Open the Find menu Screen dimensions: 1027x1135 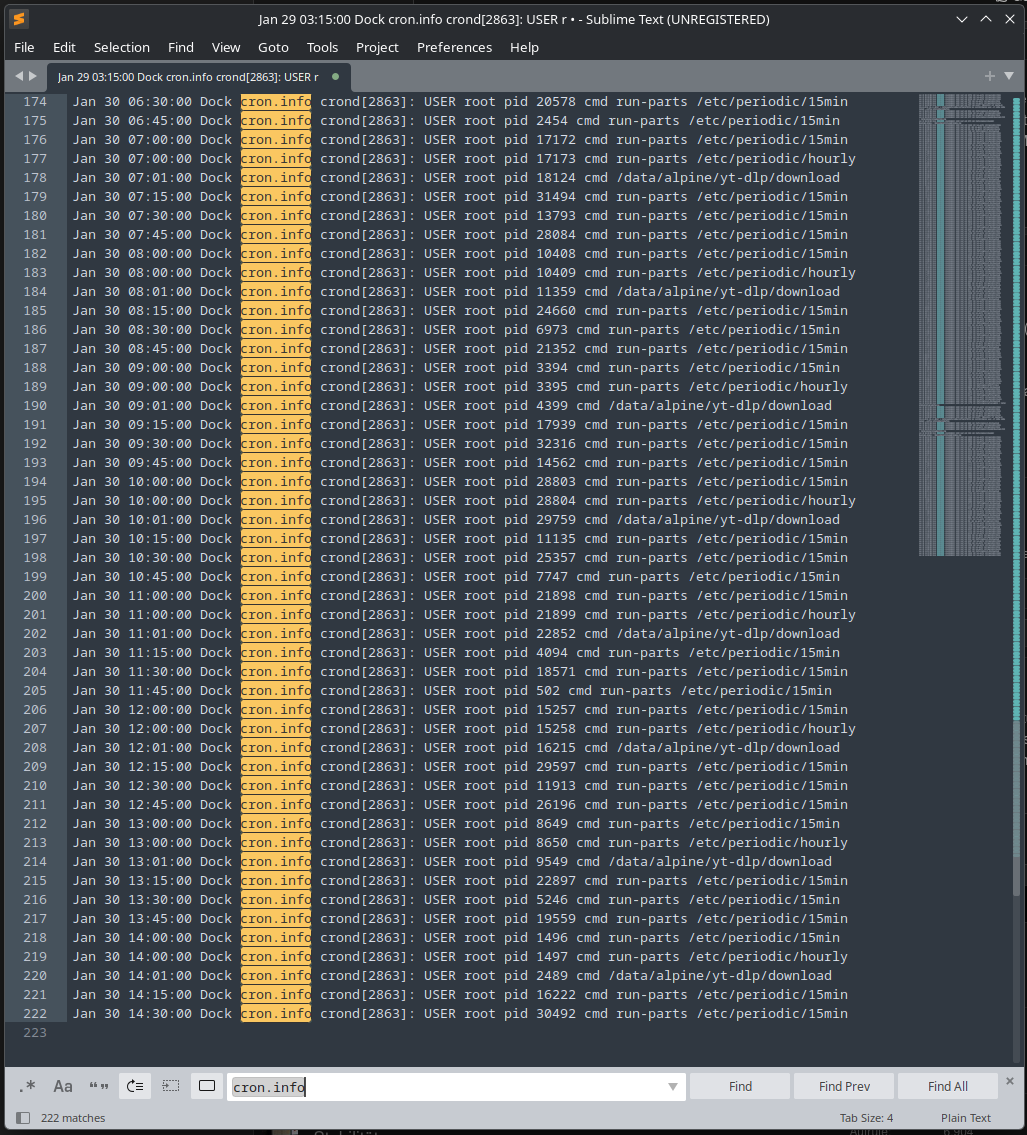tap(181, 47)
